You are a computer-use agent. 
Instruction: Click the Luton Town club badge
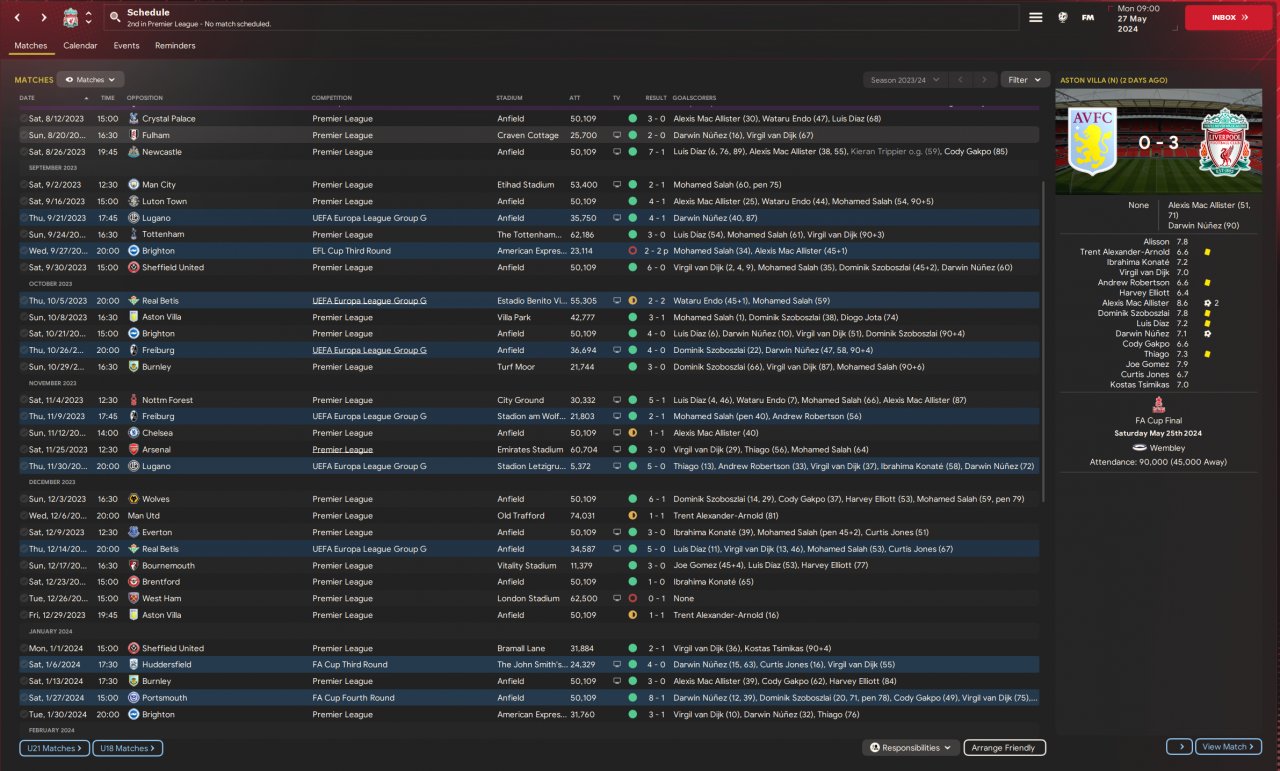pos(133,201)
